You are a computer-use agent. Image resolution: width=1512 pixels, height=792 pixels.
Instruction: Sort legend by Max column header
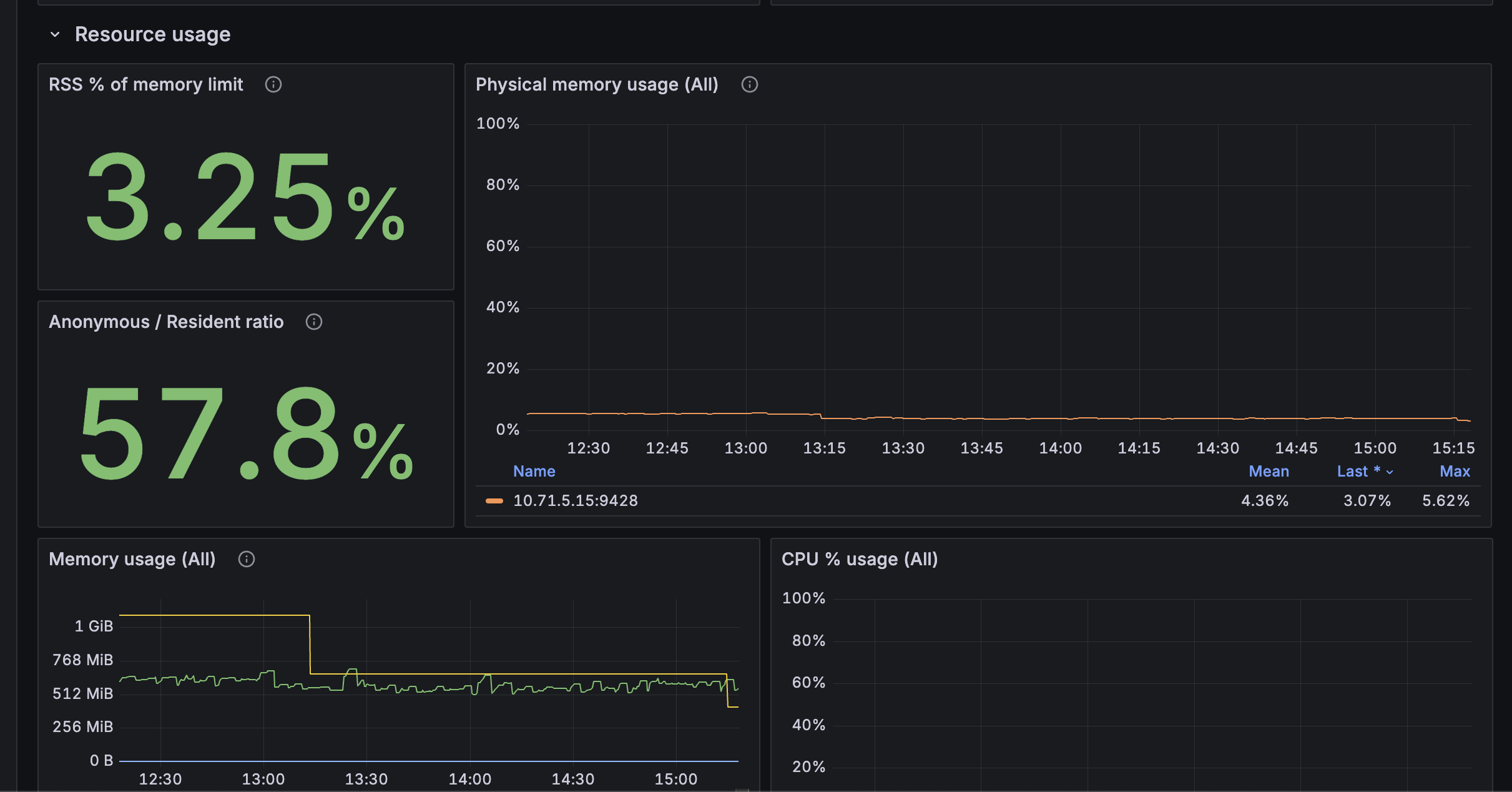click(1455, 472)
